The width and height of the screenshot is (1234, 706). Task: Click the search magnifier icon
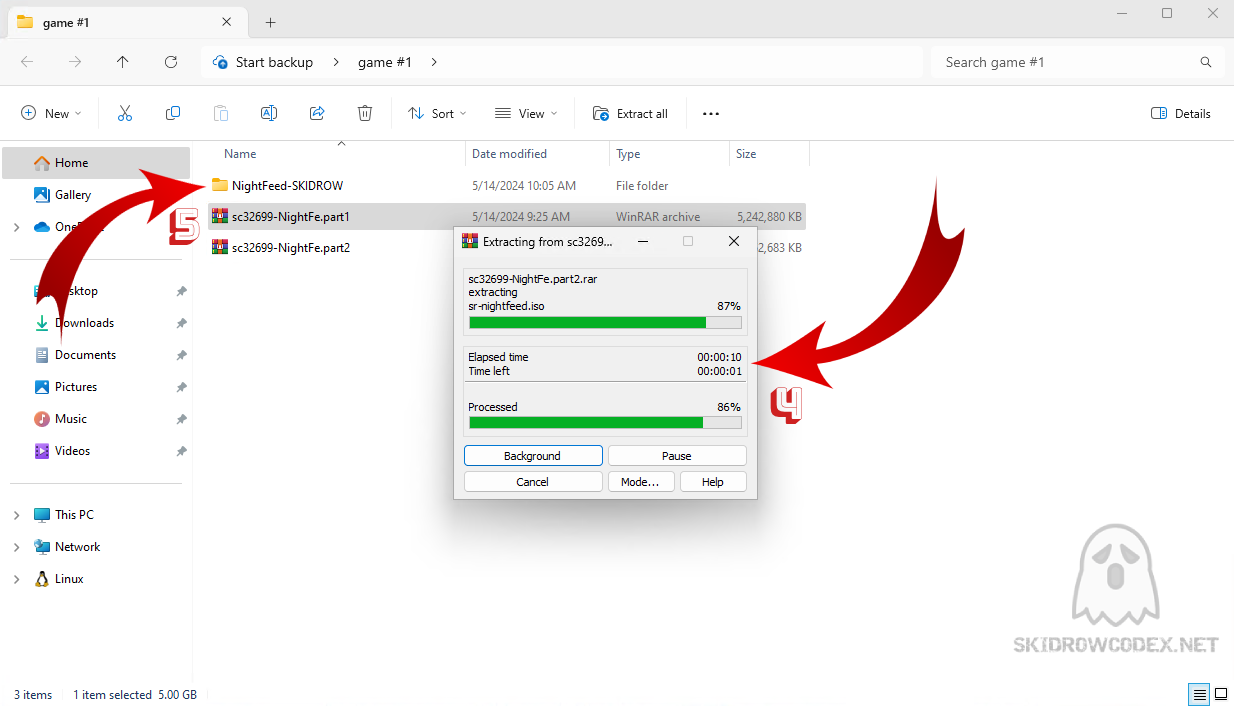pyautogui.click(x=1206, y=62)
